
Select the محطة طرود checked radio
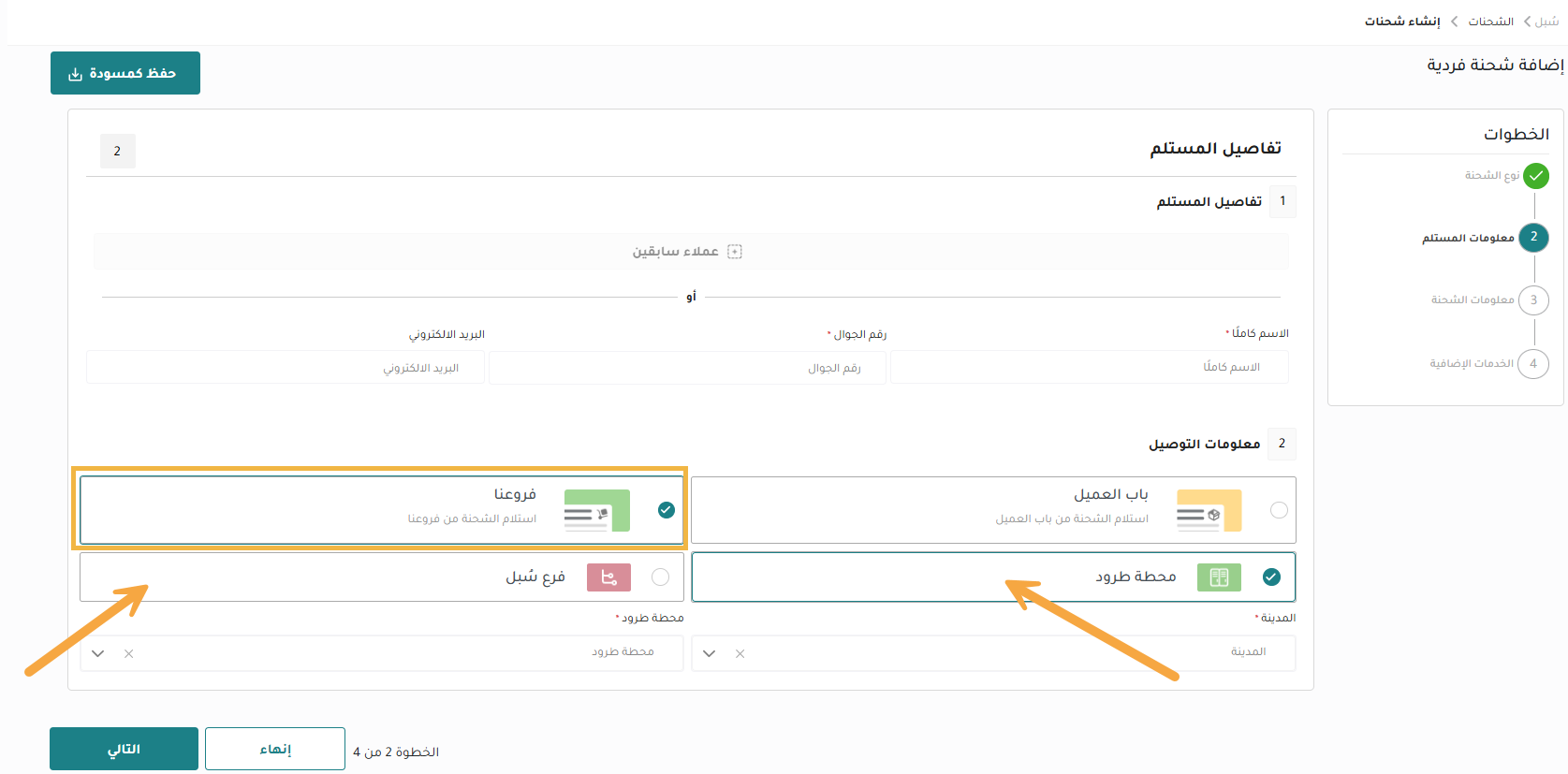[1271, 577]
